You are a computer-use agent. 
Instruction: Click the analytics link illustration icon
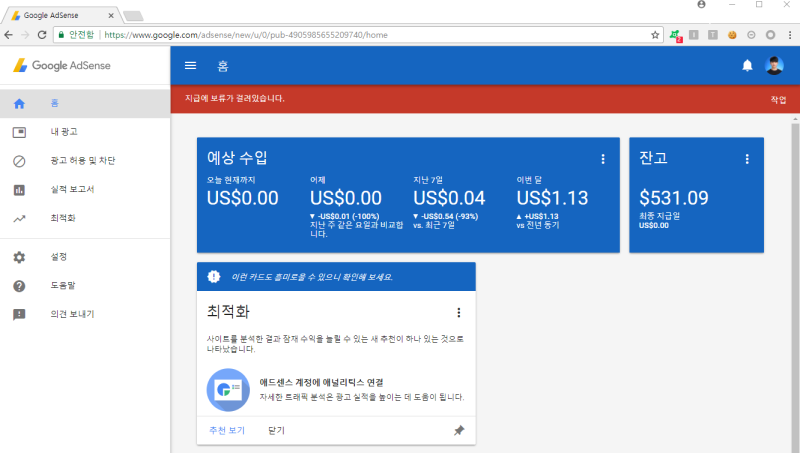pos(228,390)
